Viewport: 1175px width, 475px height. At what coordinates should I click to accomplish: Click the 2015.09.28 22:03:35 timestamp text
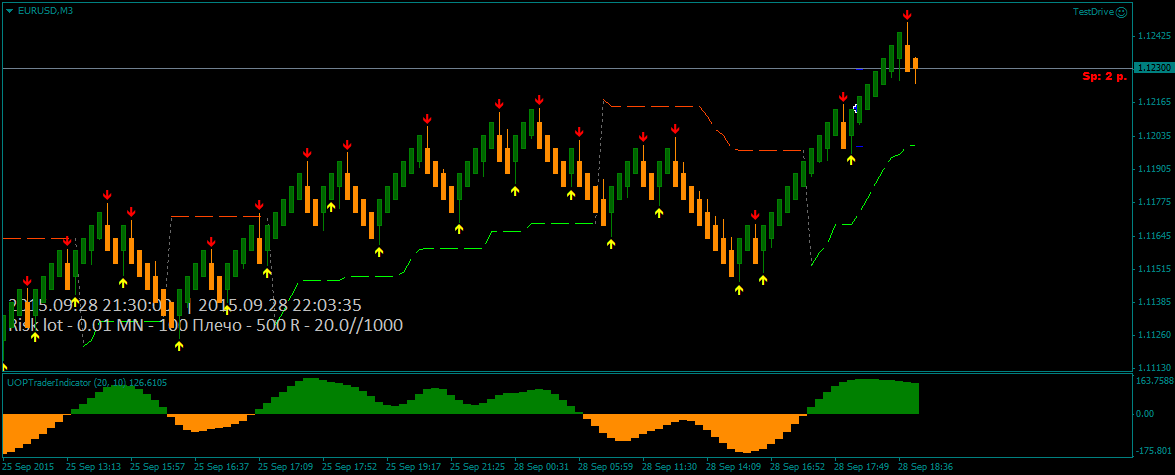pos(280,306)
